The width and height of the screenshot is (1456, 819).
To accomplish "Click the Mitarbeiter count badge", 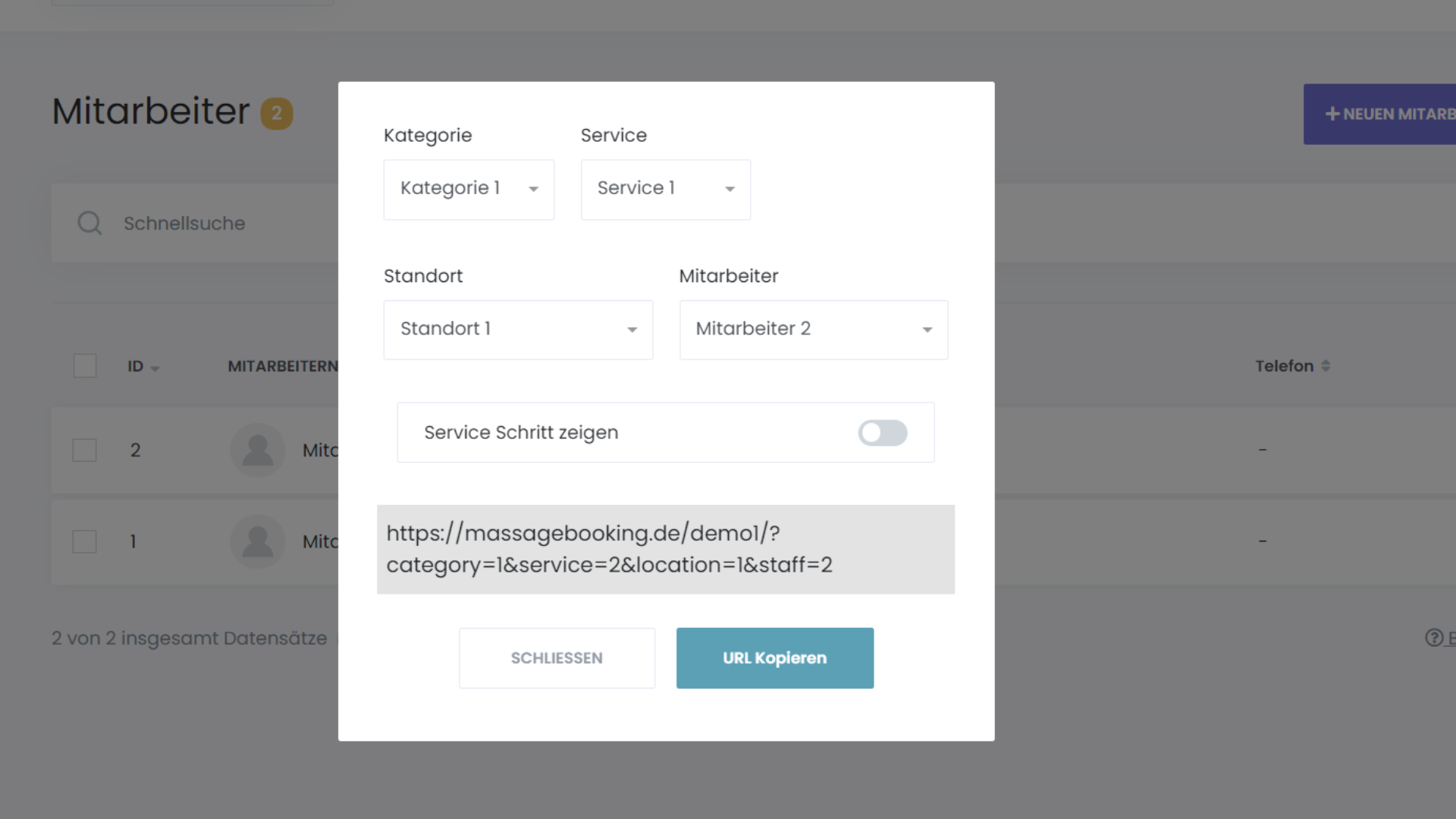I will 277,114.
